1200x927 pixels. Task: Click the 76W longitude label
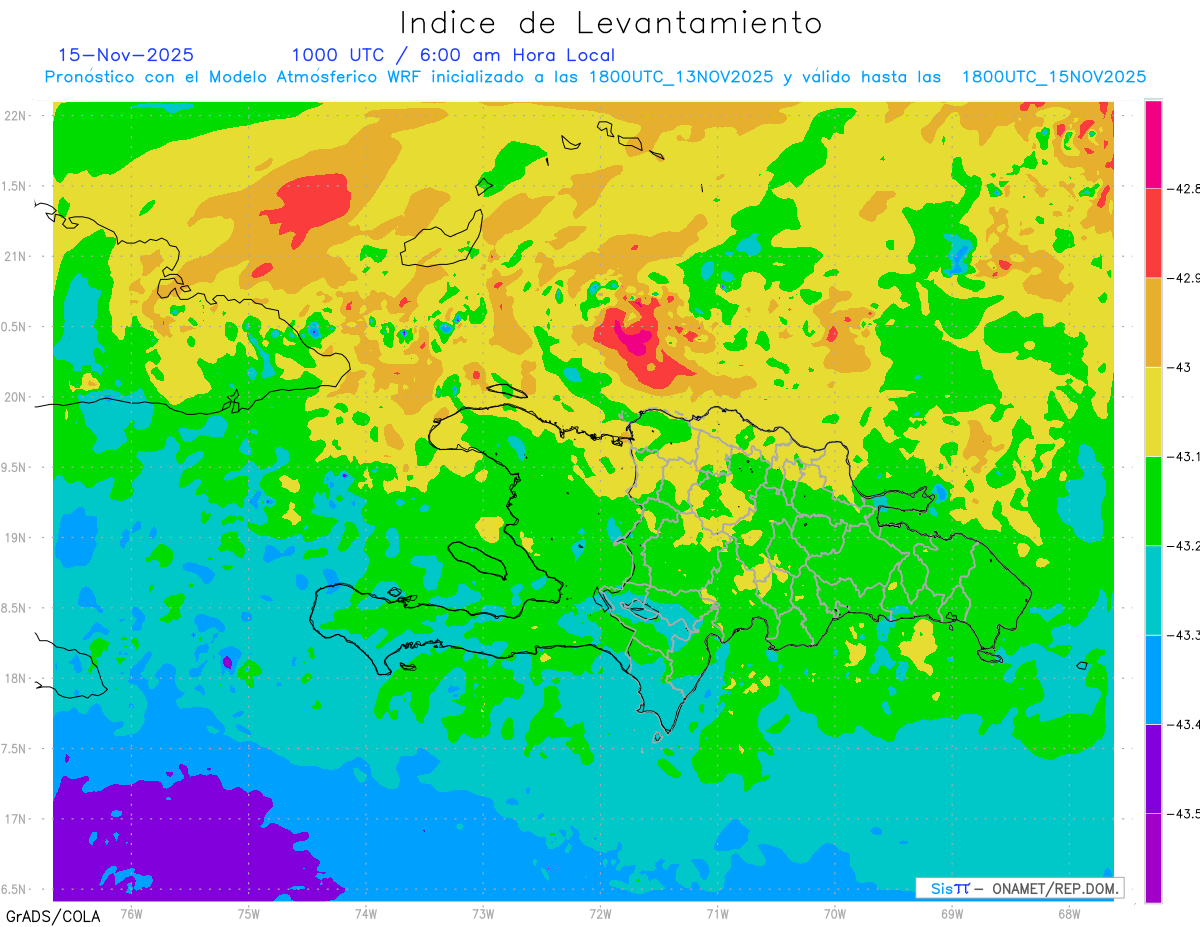click(x=131, y=913)
